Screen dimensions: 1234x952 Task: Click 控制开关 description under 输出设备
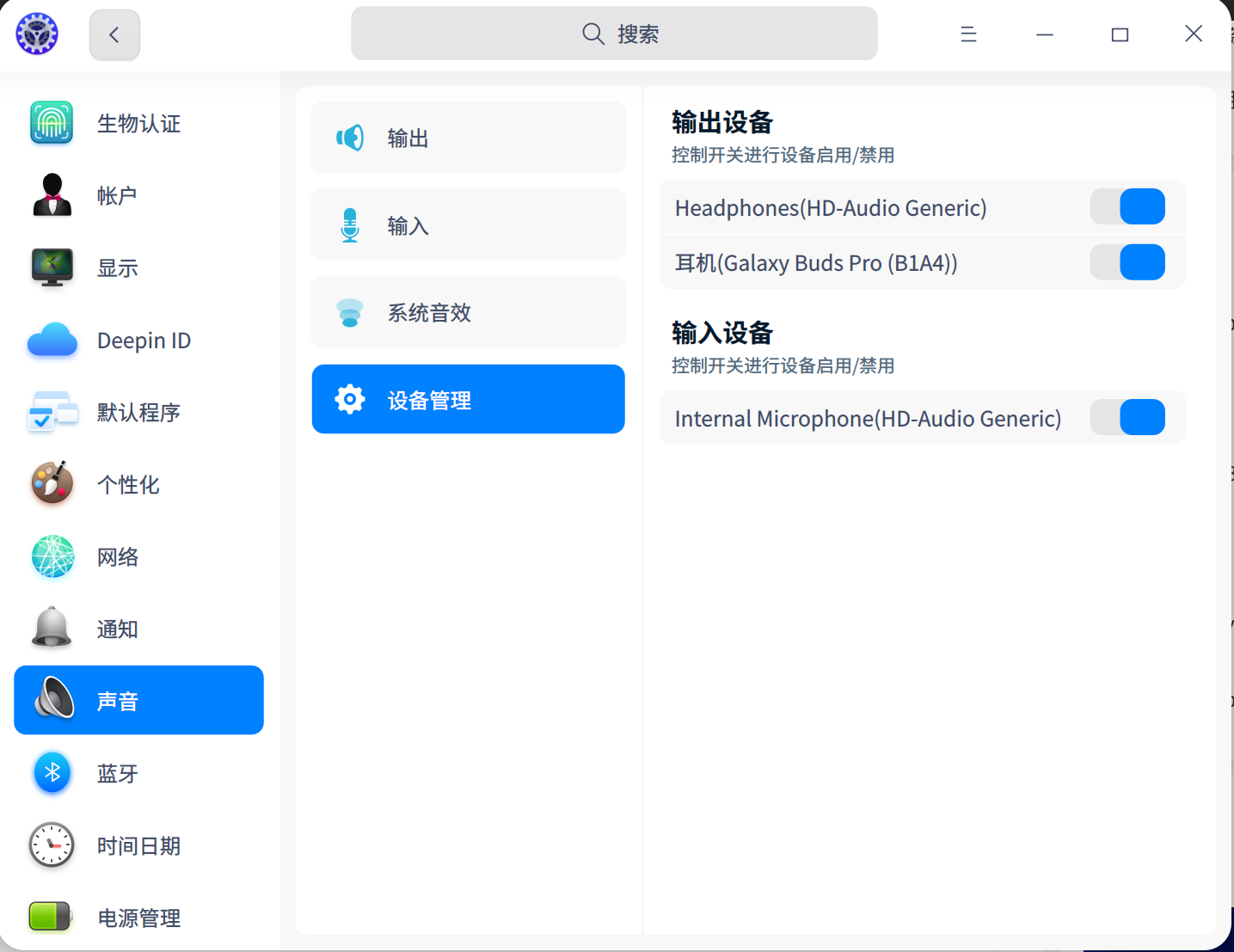783,156
